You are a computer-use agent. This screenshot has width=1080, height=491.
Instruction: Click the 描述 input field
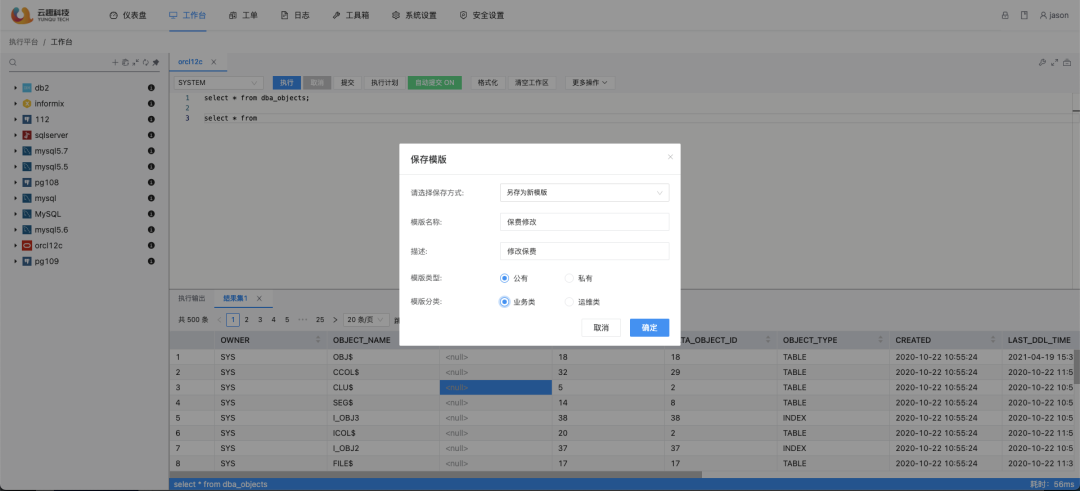point(585,251)
